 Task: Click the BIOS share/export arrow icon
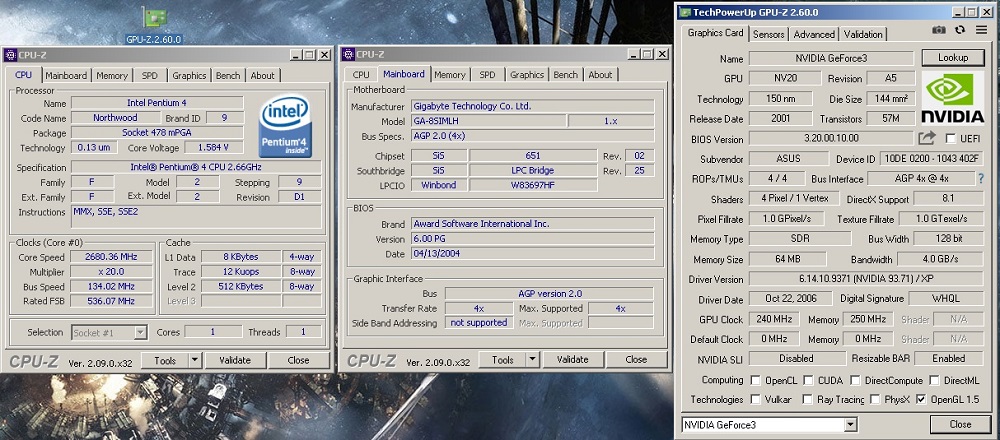coord(927,138)
